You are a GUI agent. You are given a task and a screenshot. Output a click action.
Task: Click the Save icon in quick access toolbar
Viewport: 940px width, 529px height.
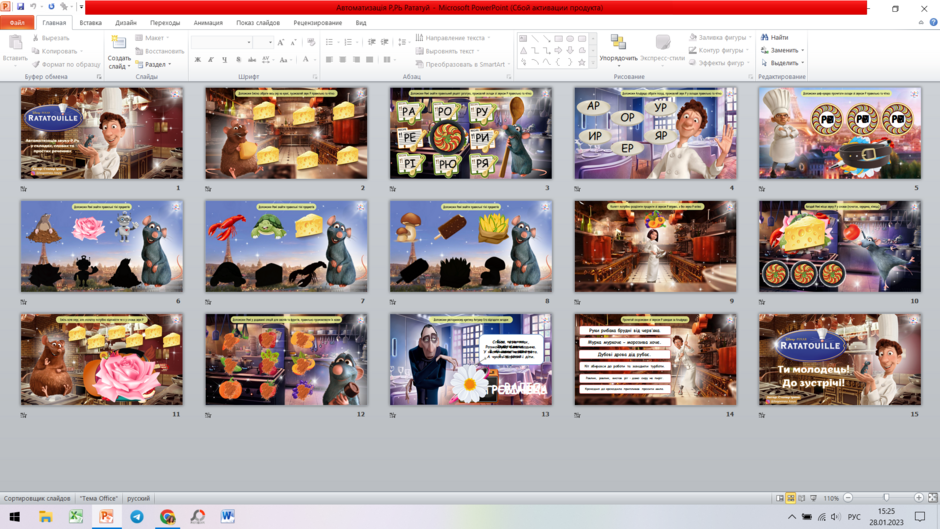(x=20, y=7)
